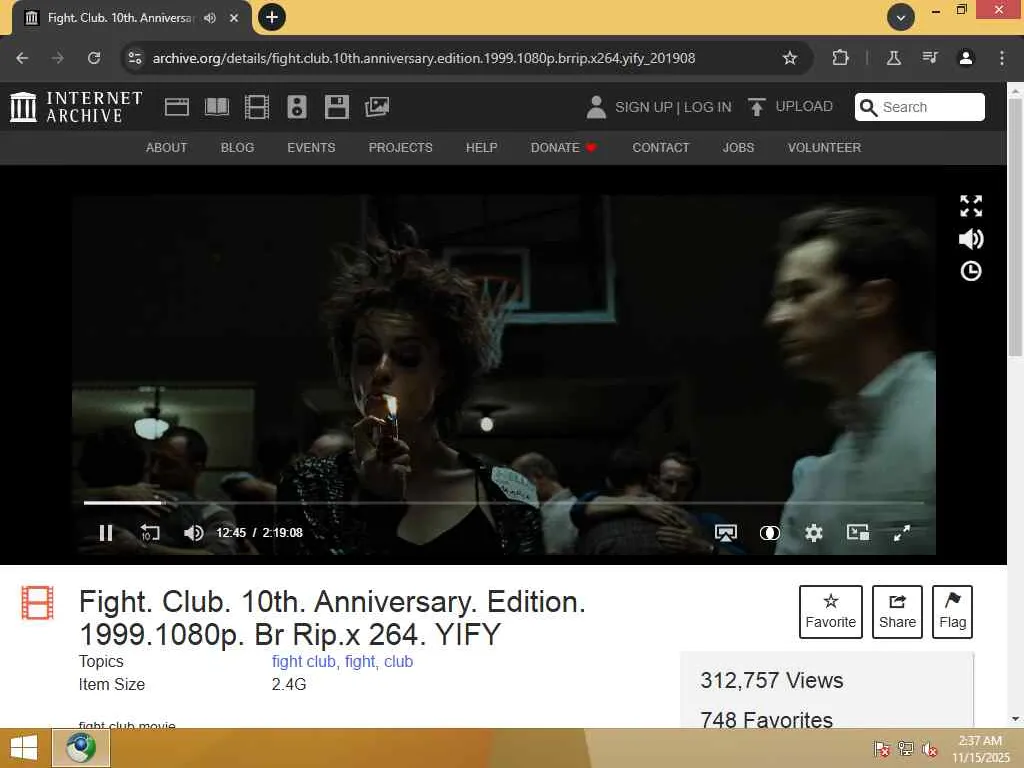Toggle picture-in-picture mode
The height and width of the screenshot is (768, 1024).
tap(857, 533)
